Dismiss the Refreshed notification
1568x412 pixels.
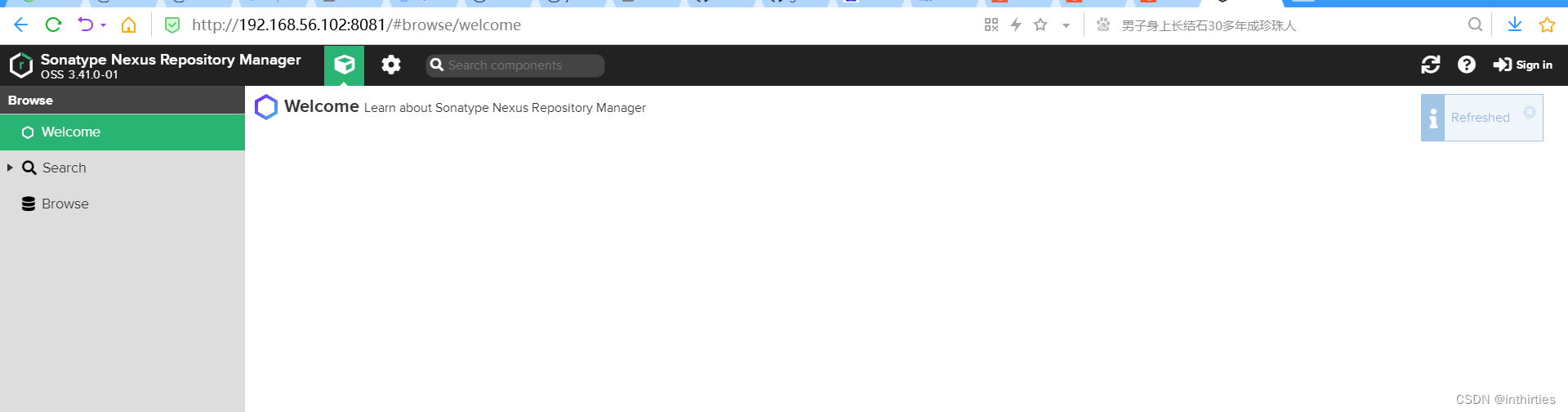pos(1530,112)
